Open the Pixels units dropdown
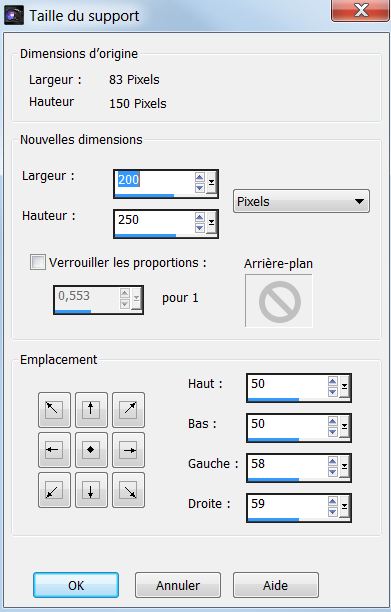The width and height of the screenshot is (391, 612). [301, 201]
